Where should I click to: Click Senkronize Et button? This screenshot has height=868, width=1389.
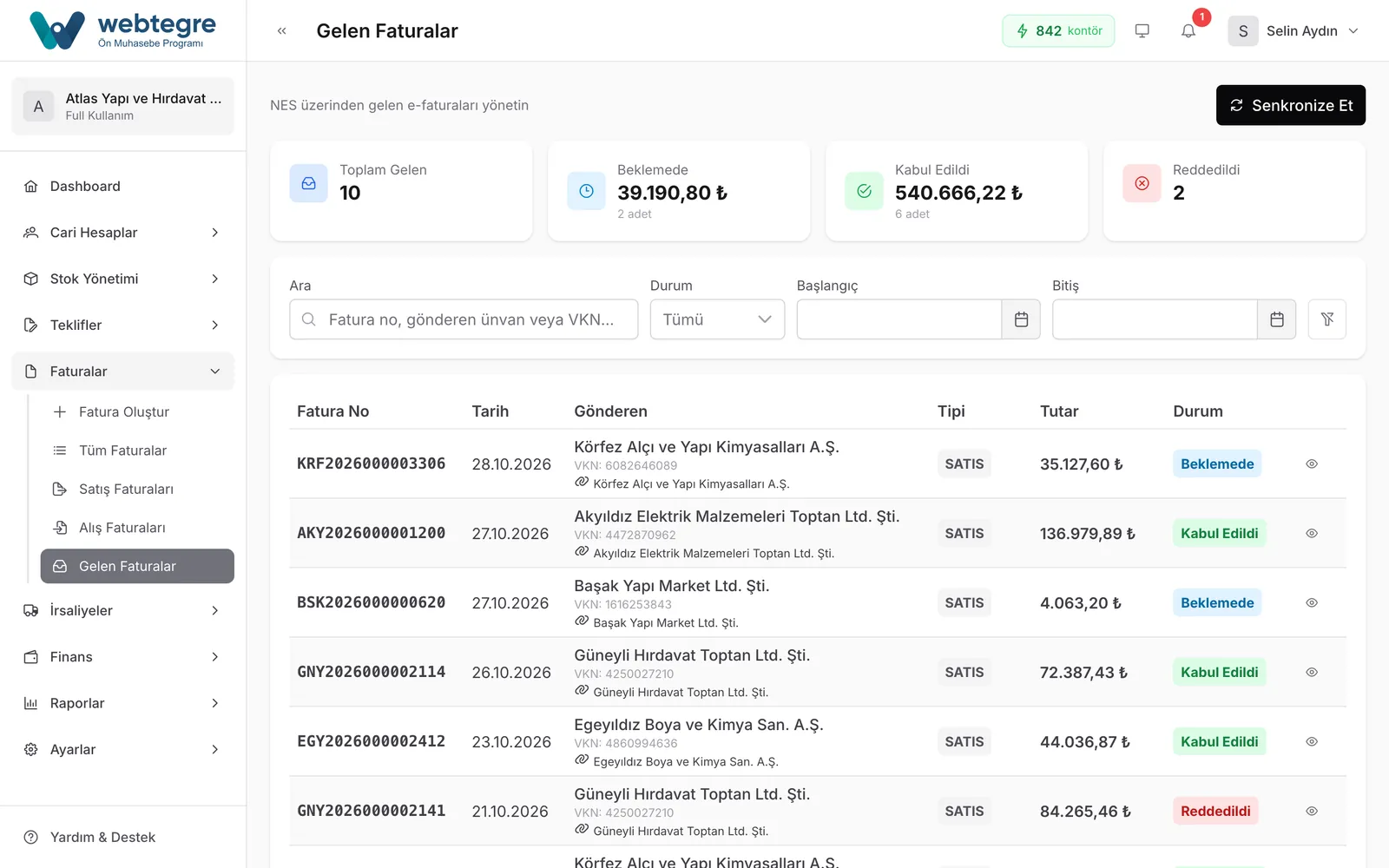pos(1290,105)
